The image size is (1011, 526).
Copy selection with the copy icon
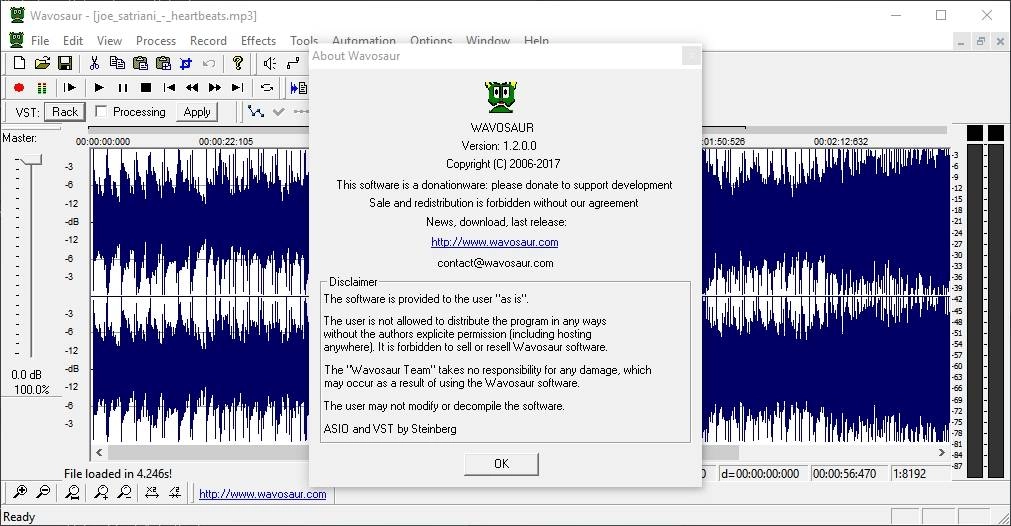coord(117,63)
